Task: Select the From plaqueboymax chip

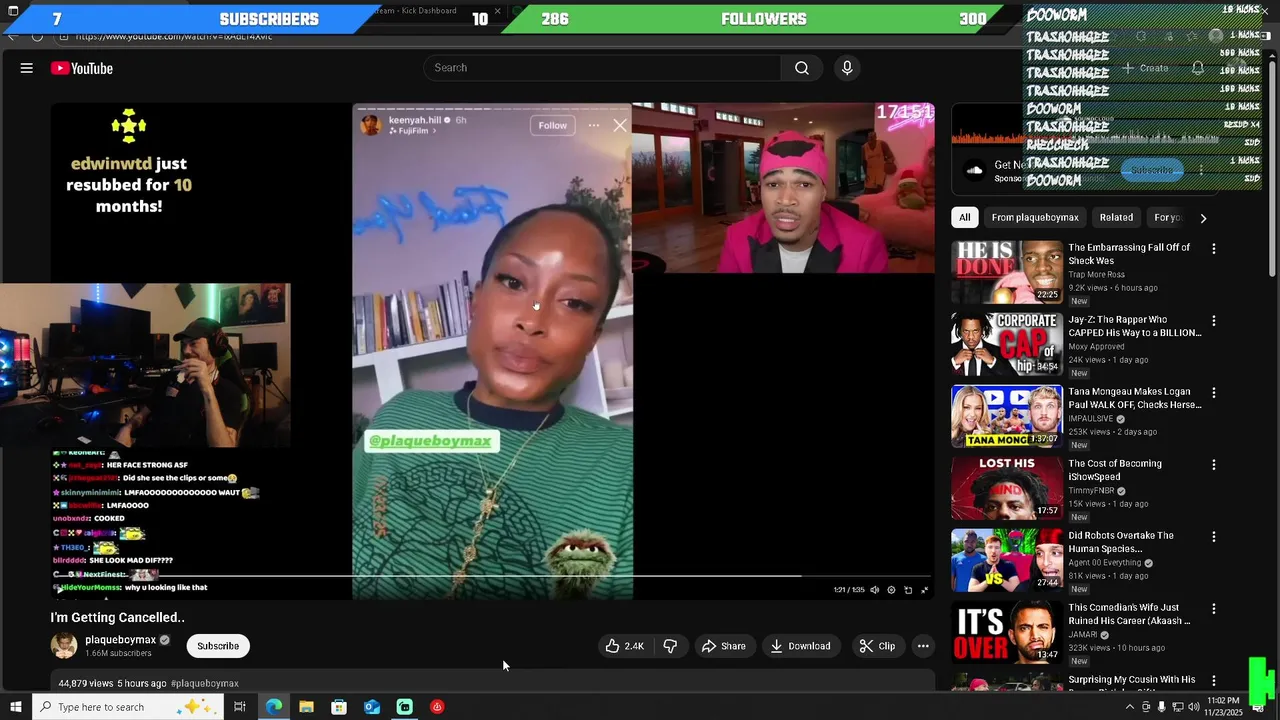Action: (1035, 217)
